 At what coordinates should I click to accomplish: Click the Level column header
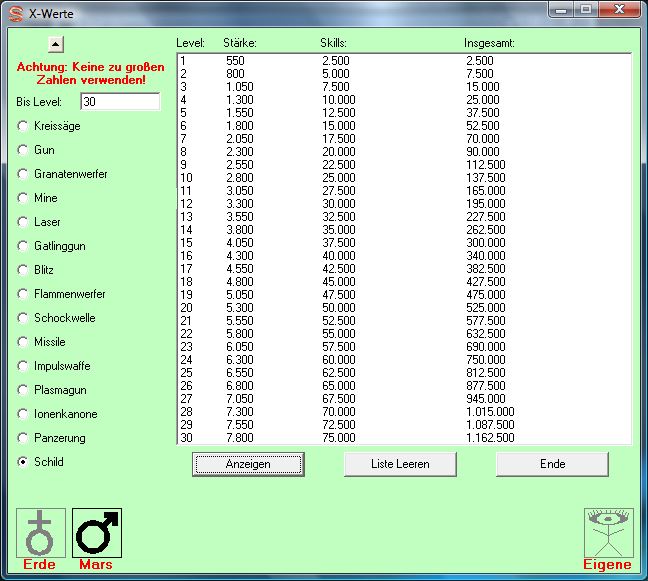click(190, 43)
